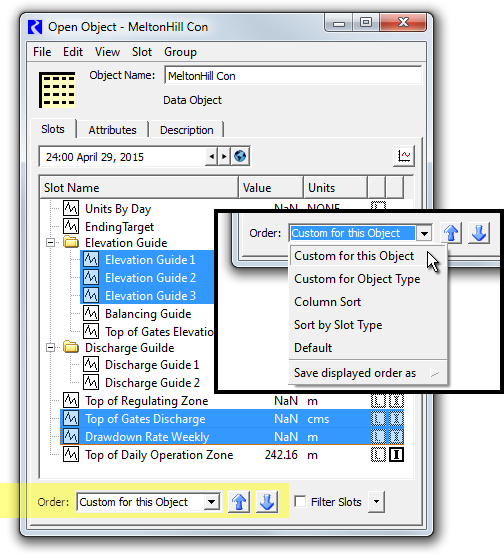This screenshot has height=556, width=504.
Task: Choose Sort by Slot Type from list
Action: [338, 324]
